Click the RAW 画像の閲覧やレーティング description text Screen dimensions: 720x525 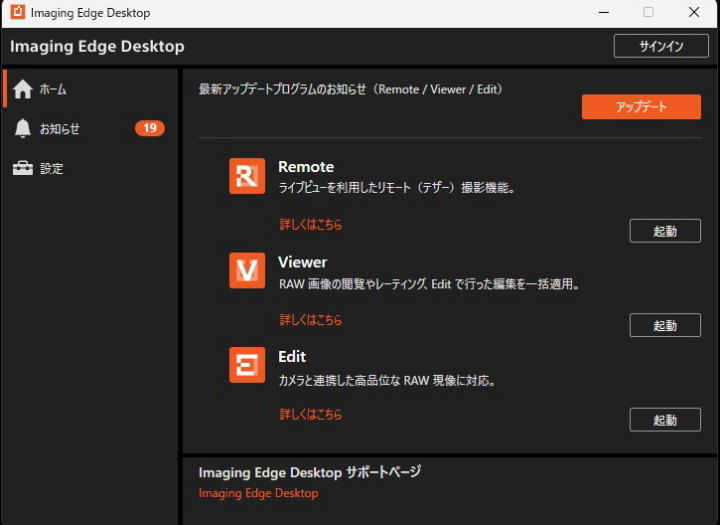tap(429, 284)
